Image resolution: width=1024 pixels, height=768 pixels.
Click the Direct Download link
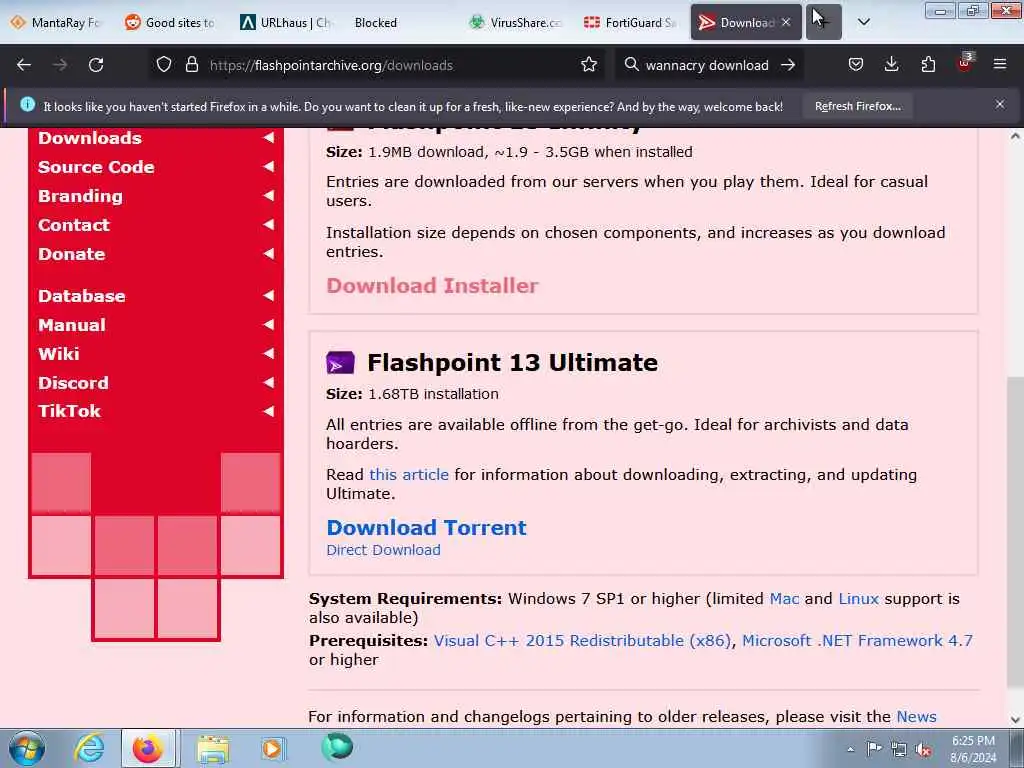pyautogui.click(x=383, y=550)
